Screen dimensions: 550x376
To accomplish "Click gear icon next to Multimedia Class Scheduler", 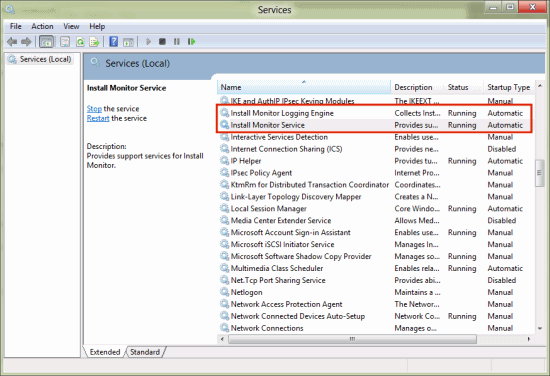I will point(224,268).
